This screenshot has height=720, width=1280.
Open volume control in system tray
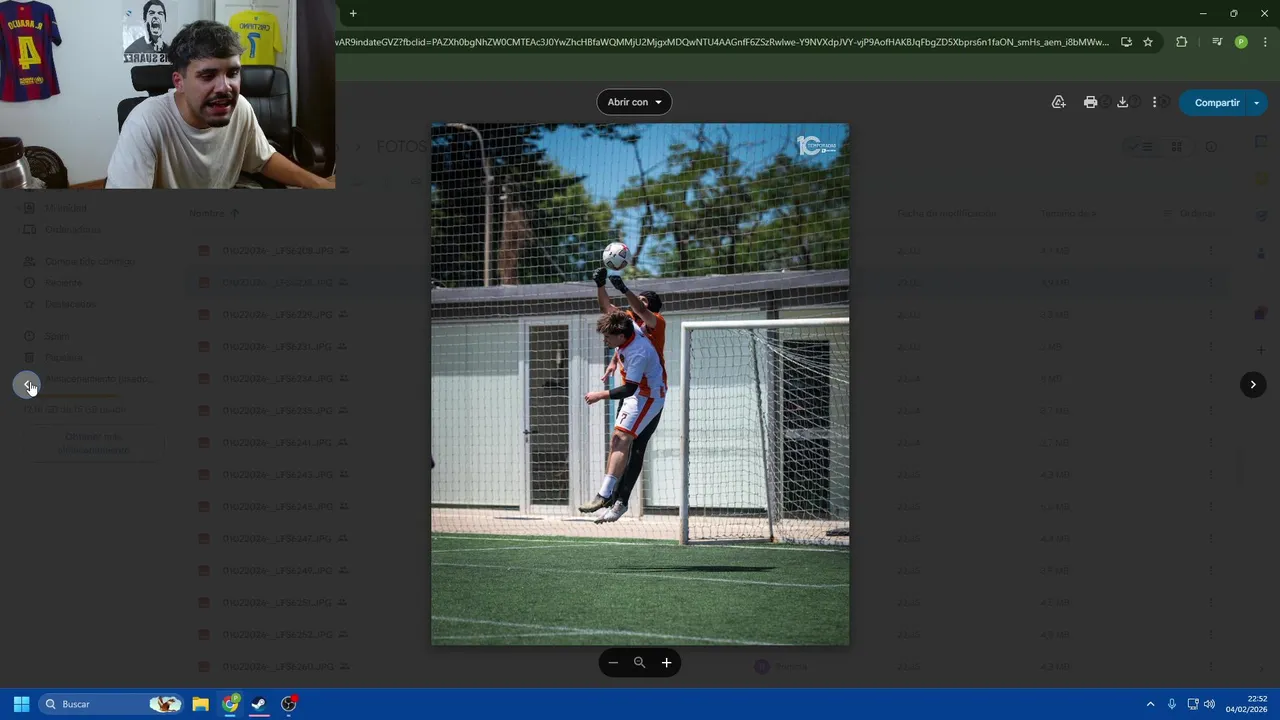[1210, 704]
